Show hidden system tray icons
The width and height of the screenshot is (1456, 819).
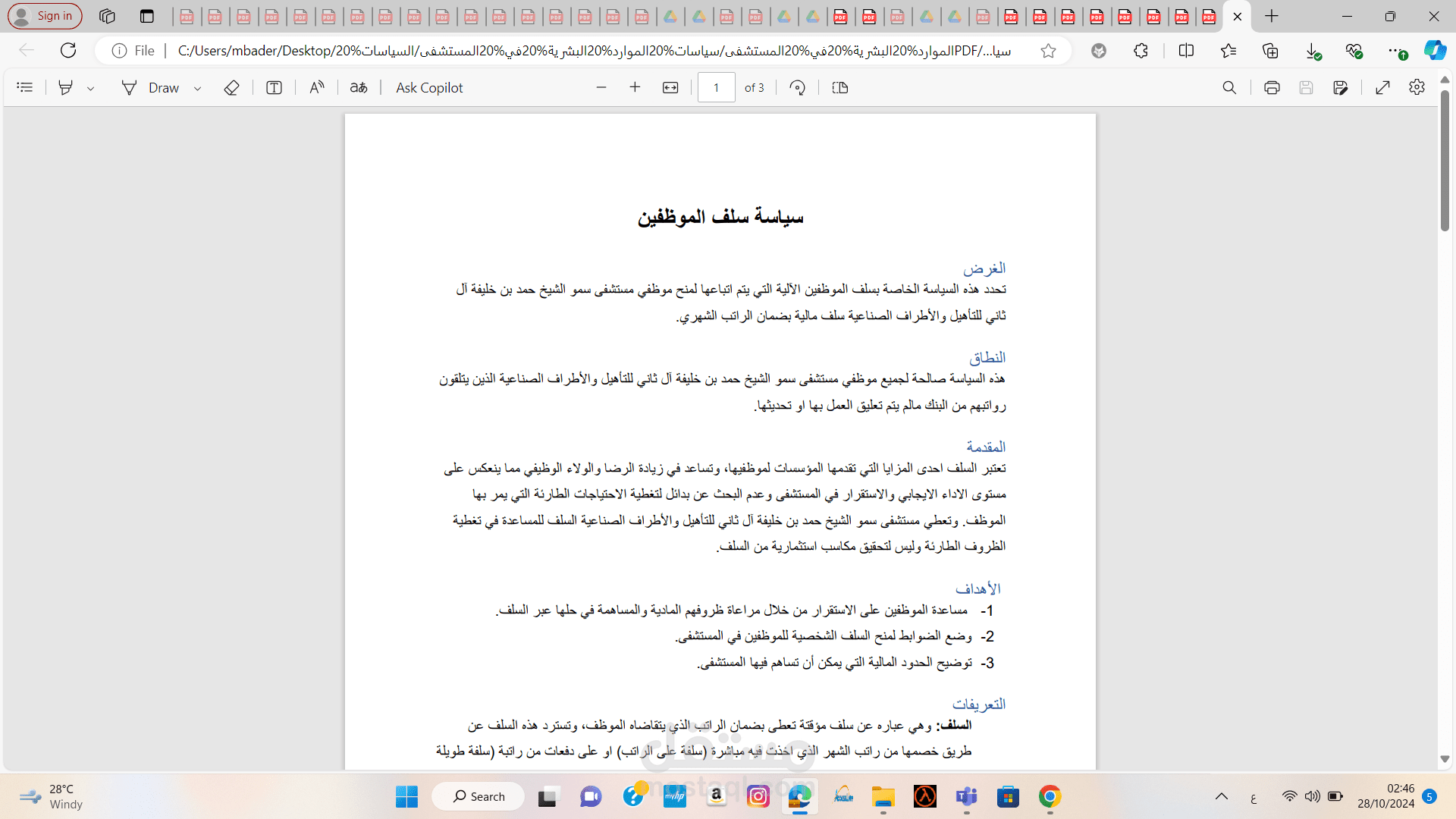tap(1222, 796)
